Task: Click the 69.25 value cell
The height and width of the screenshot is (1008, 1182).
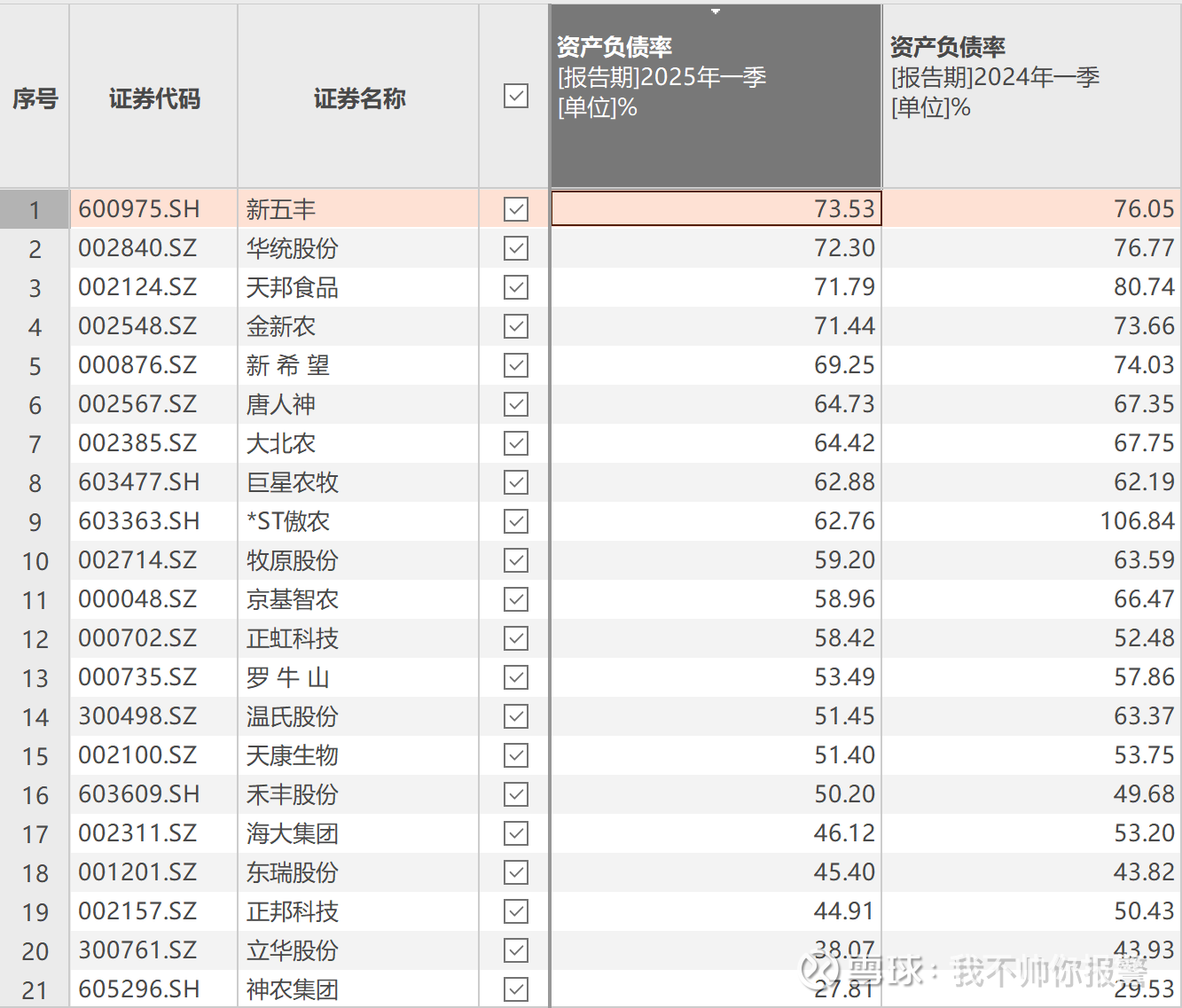Action: coord(716,365)
